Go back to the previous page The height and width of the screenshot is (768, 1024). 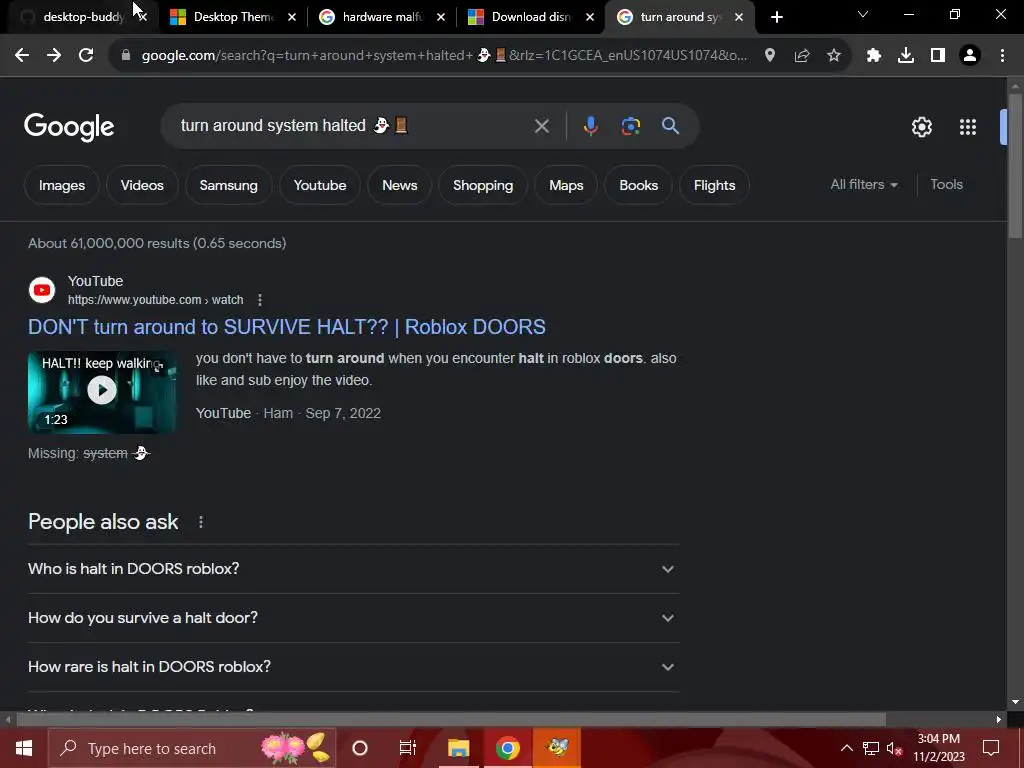22,56
